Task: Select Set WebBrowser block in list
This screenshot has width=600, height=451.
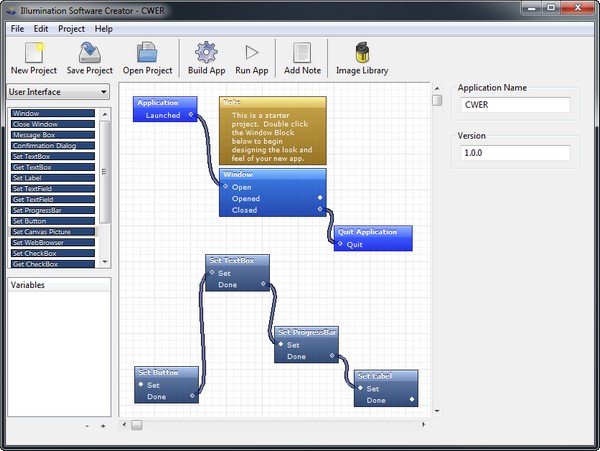Action: coord(52,243)
